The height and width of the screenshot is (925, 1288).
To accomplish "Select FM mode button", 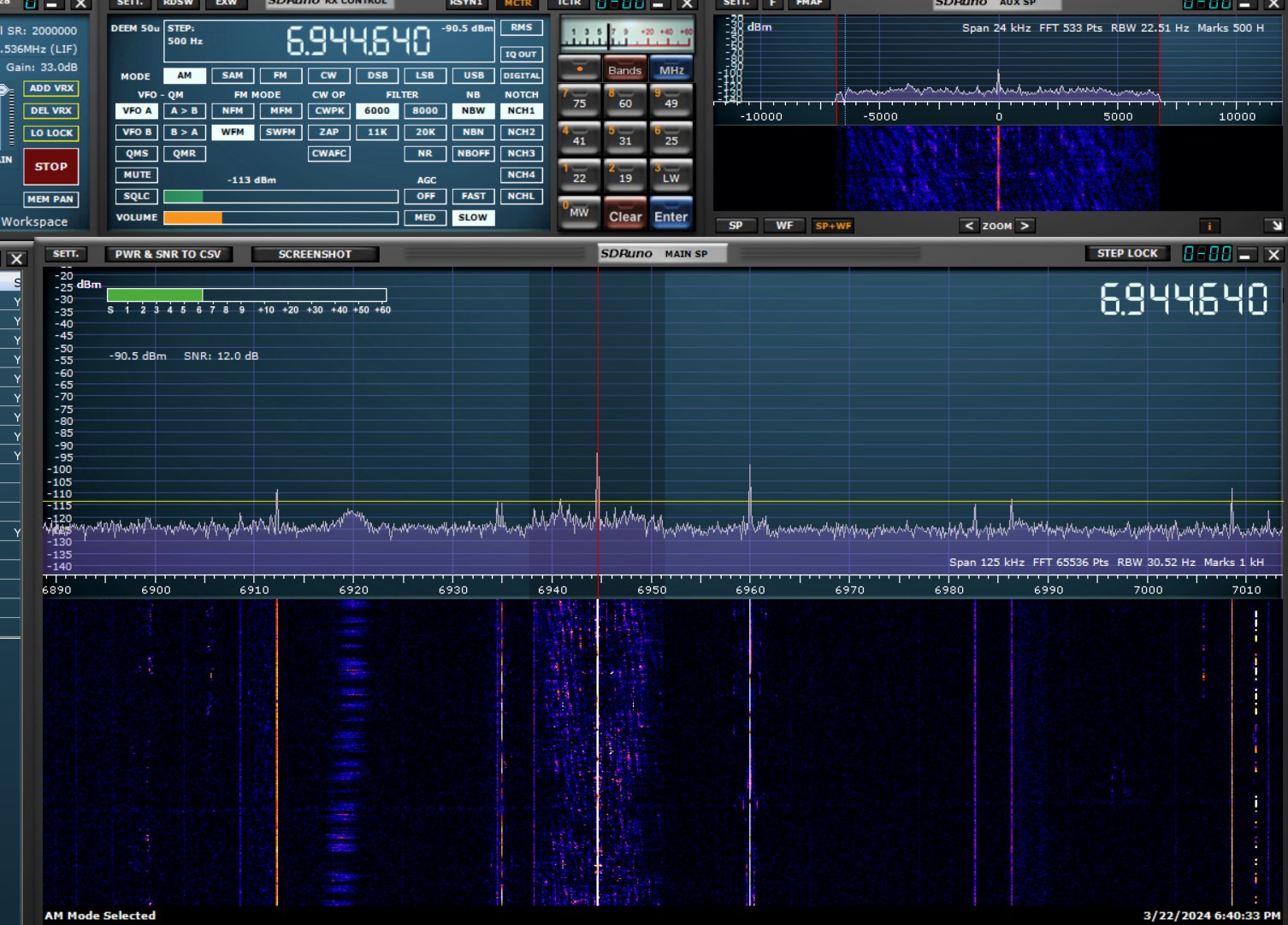I will click(x=281, y=75).
